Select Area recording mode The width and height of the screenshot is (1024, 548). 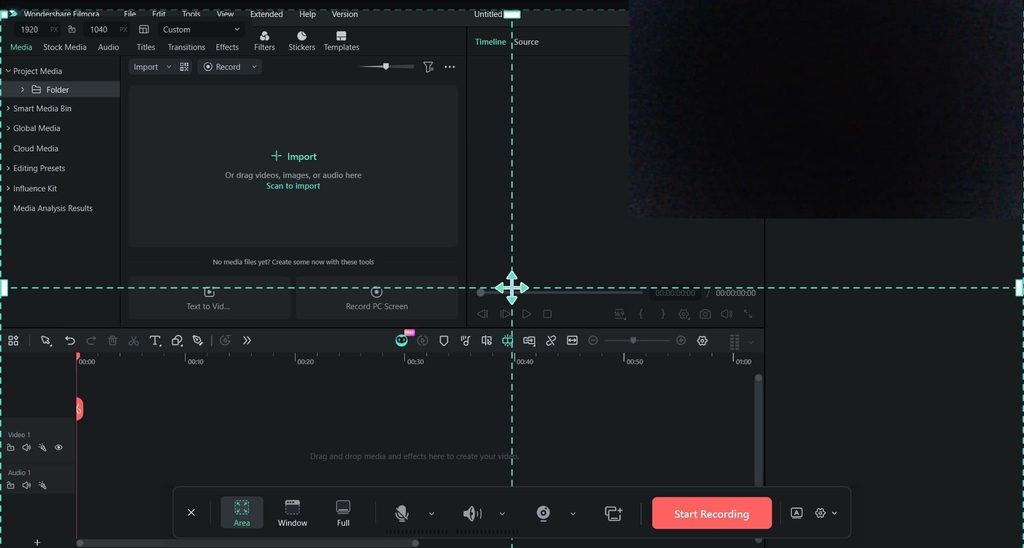tap(242, 513)
